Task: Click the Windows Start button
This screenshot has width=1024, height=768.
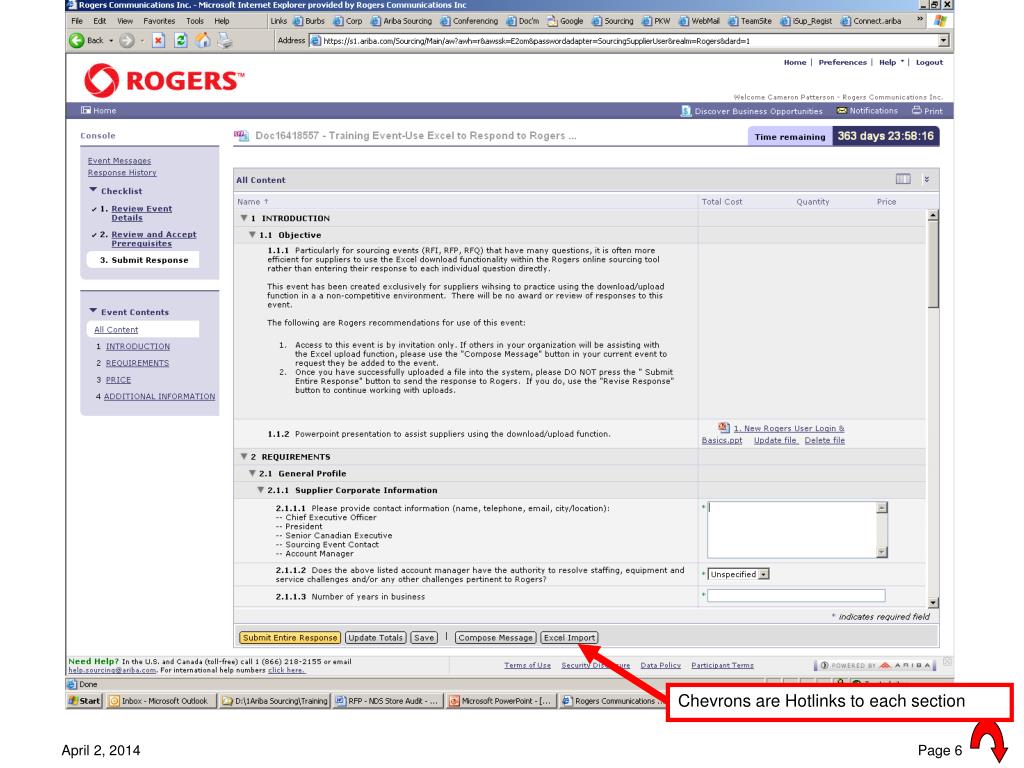Action: tap(85, 701)
